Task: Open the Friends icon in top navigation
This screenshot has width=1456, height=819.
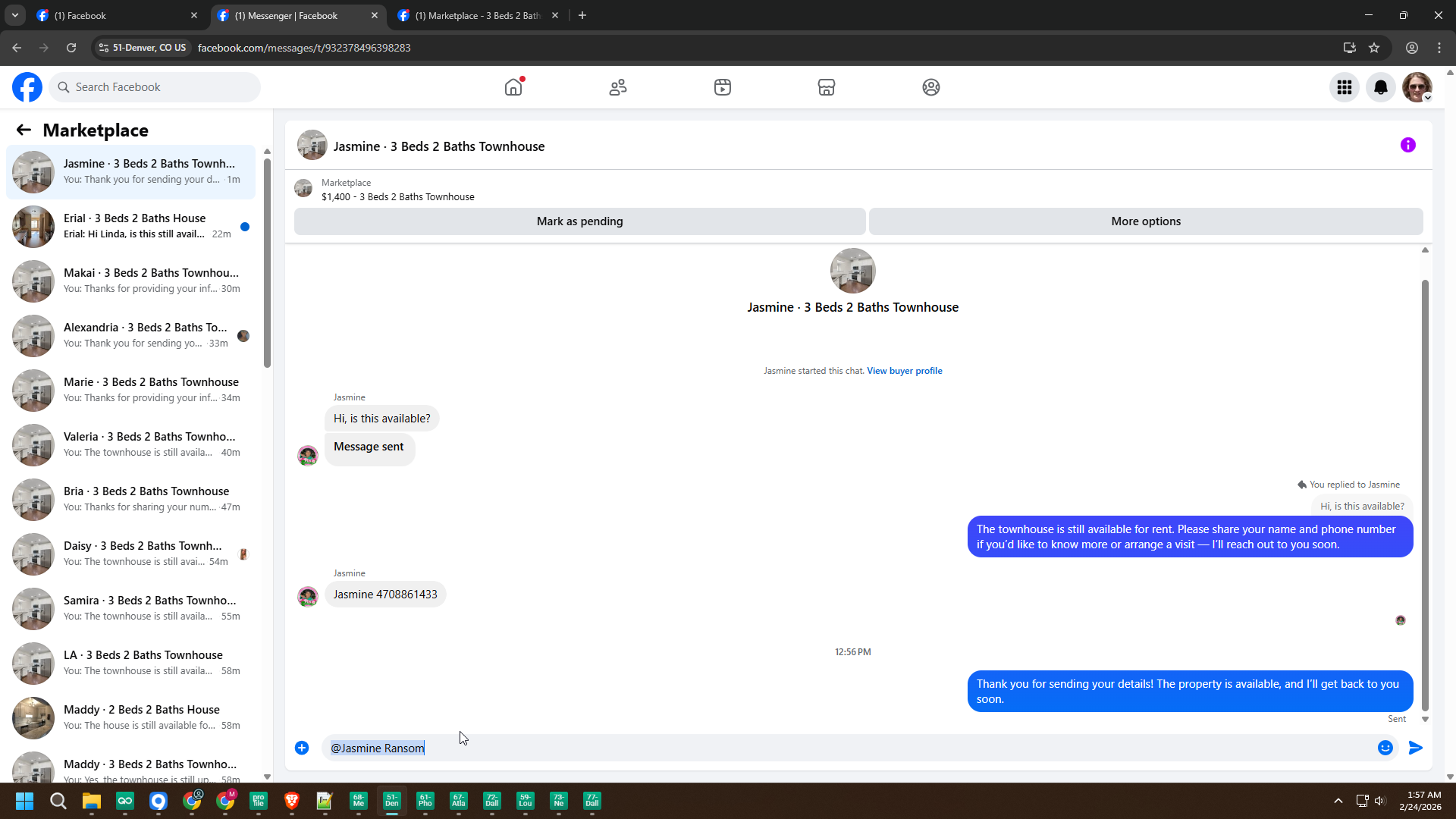Action: coord(618,87)
